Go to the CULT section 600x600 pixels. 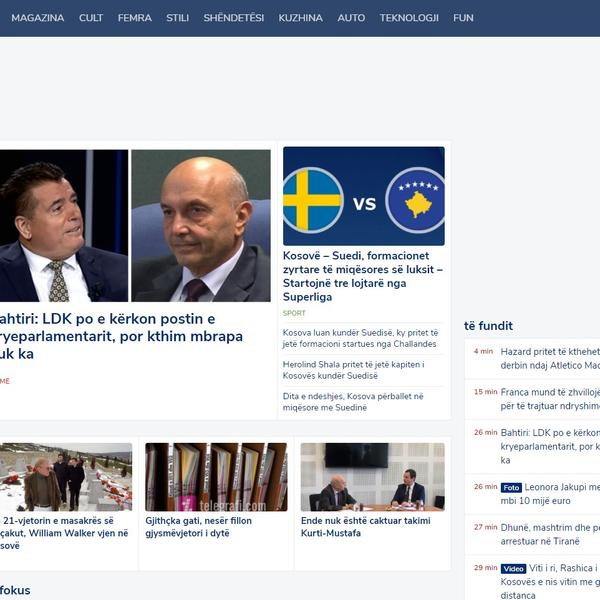[91, 18]
